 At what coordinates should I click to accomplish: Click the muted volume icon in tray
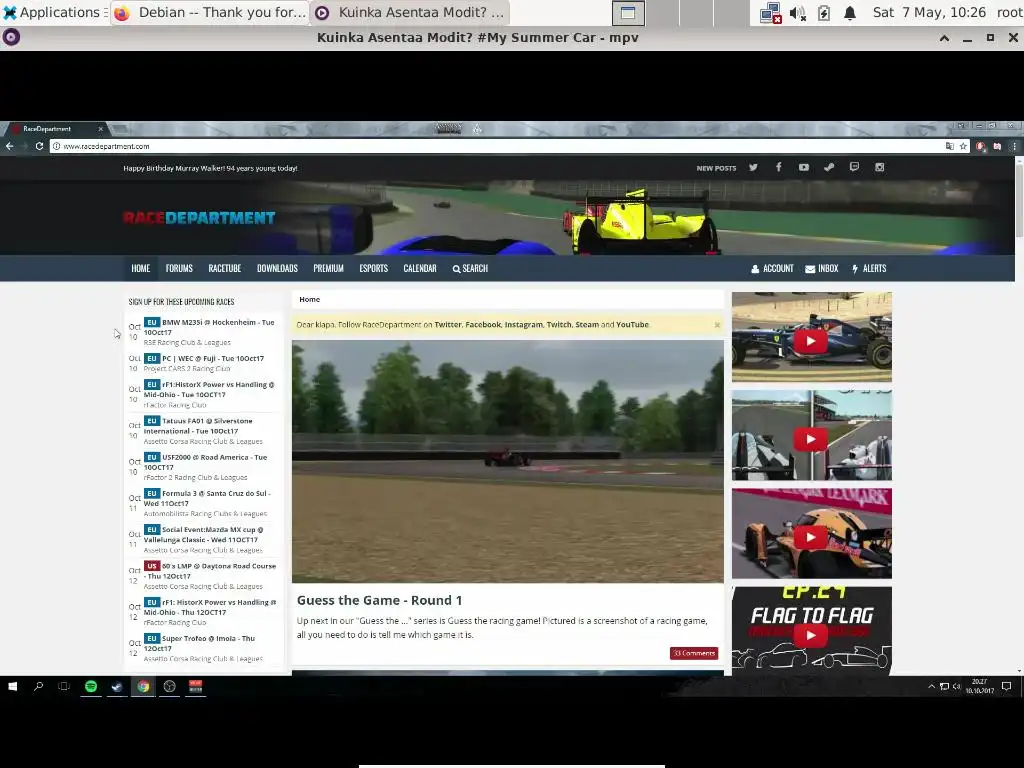pyautogui.click(x=797, y=12)
